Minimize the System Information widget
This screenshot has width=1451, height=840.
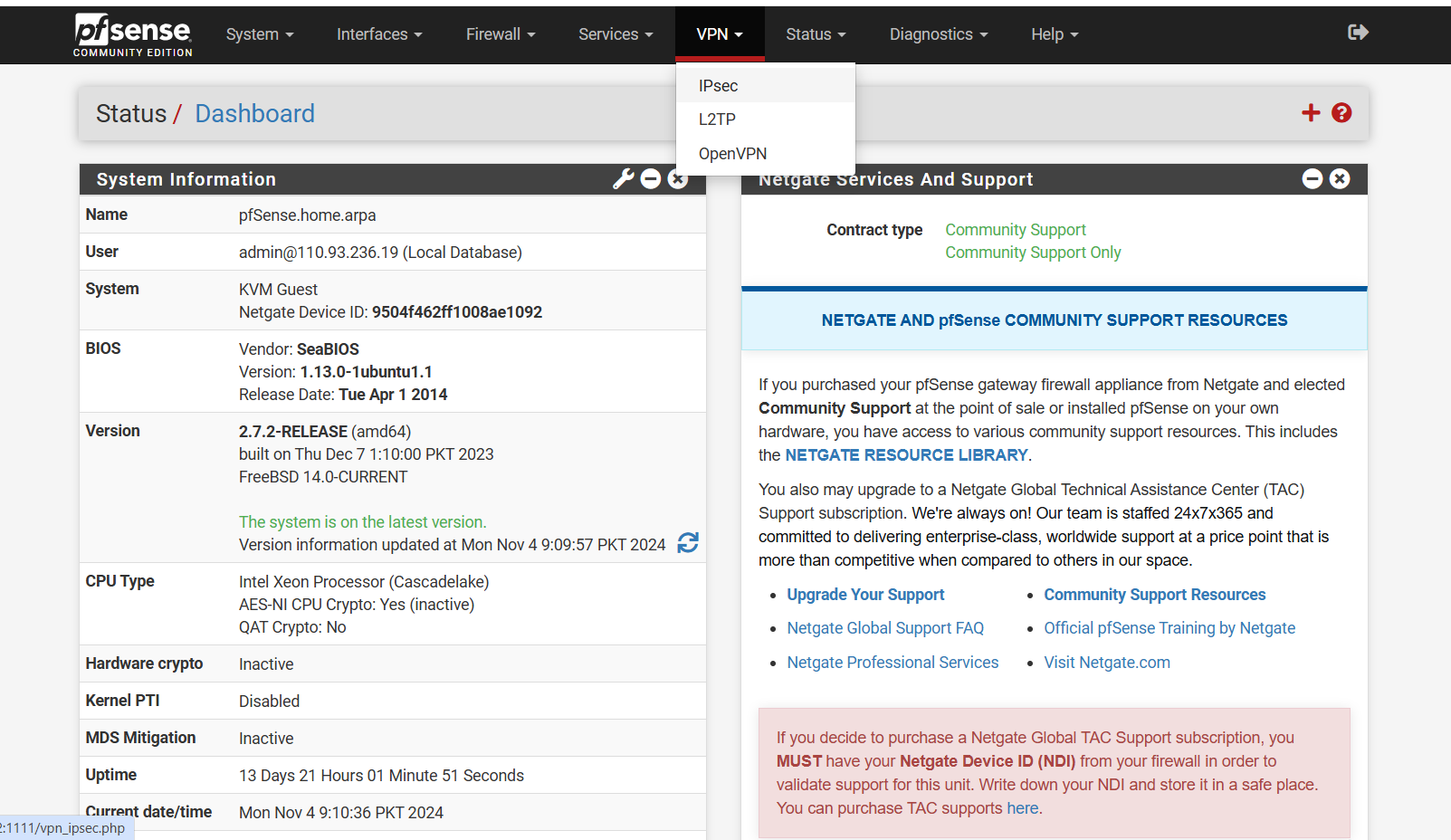650,179
